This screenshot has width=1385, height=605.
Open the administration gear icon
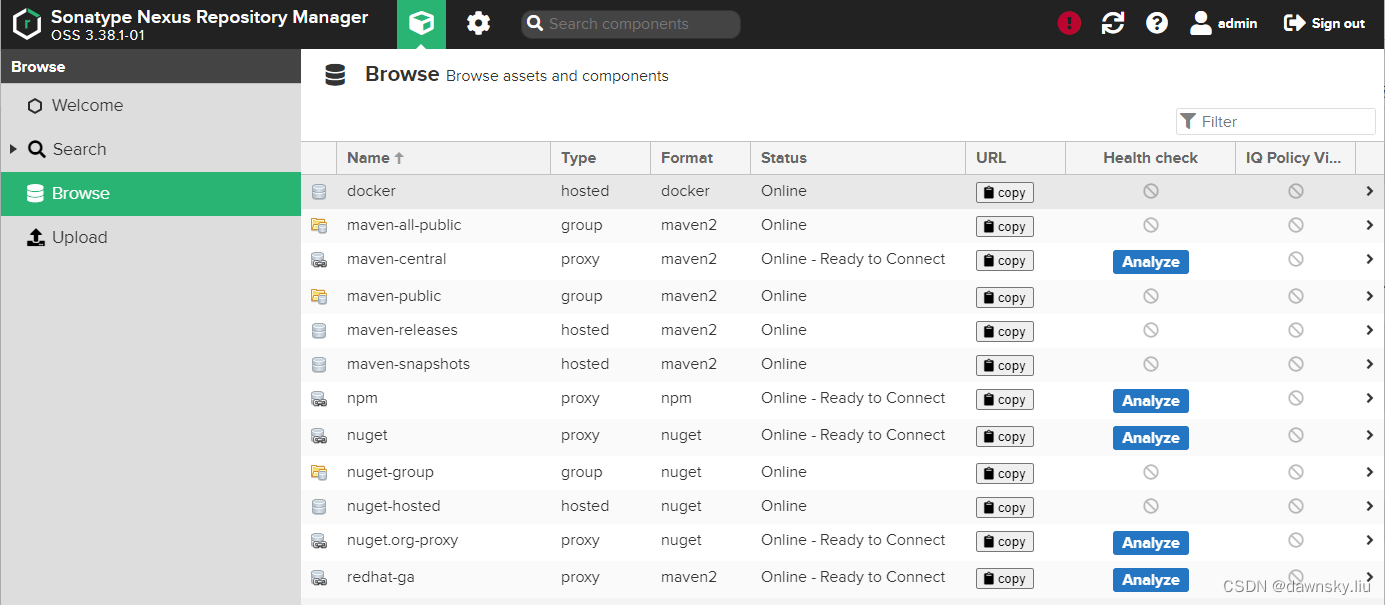coord(479,24)
